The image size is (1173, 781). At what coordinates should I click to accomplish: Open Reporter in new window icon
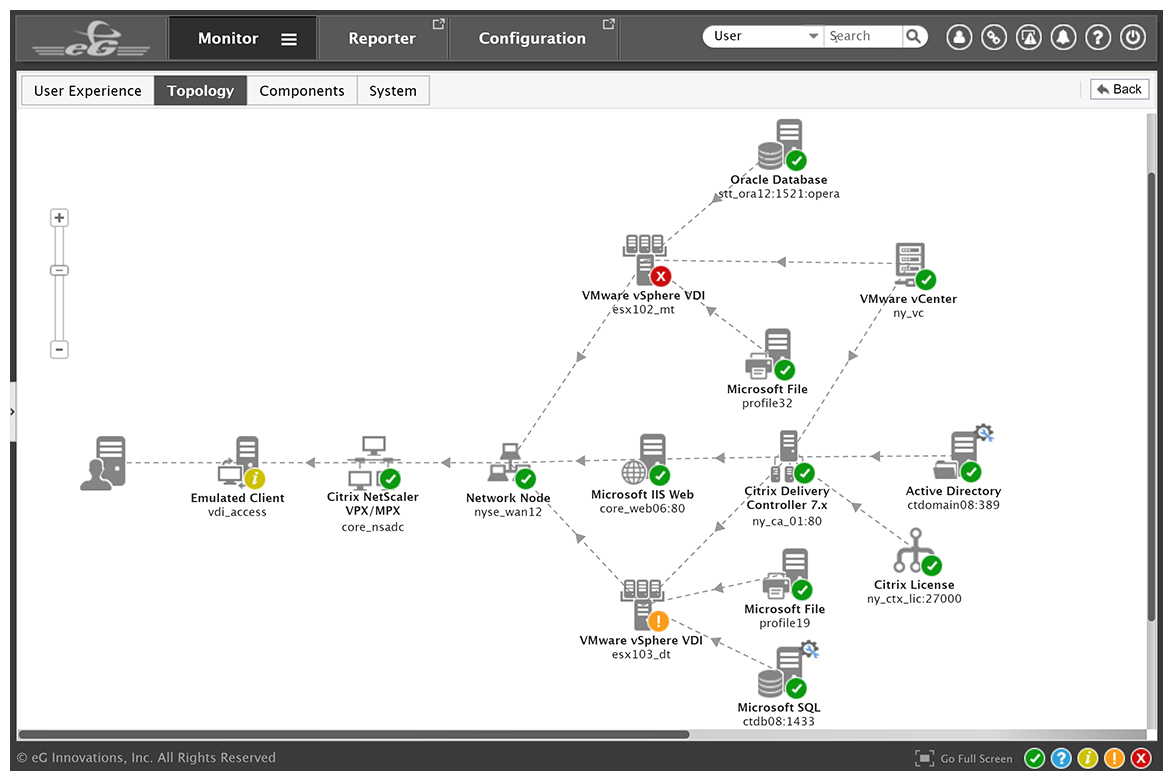click(439, 24)
